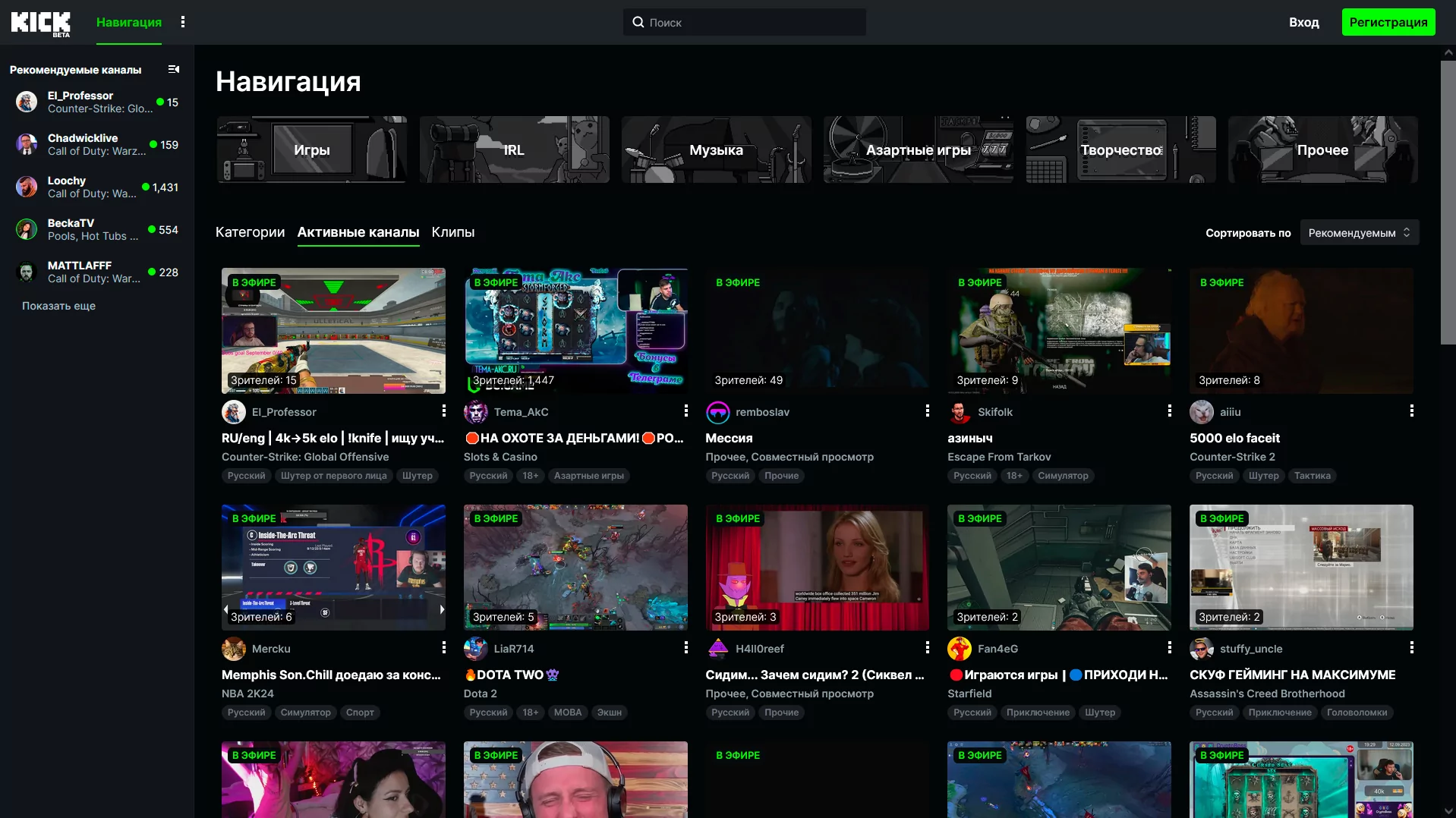Viewport: 1456px width, 818px height.
Task: Open Counter-Strike: Global Offensive category link
Action: [x=305, y=457]
